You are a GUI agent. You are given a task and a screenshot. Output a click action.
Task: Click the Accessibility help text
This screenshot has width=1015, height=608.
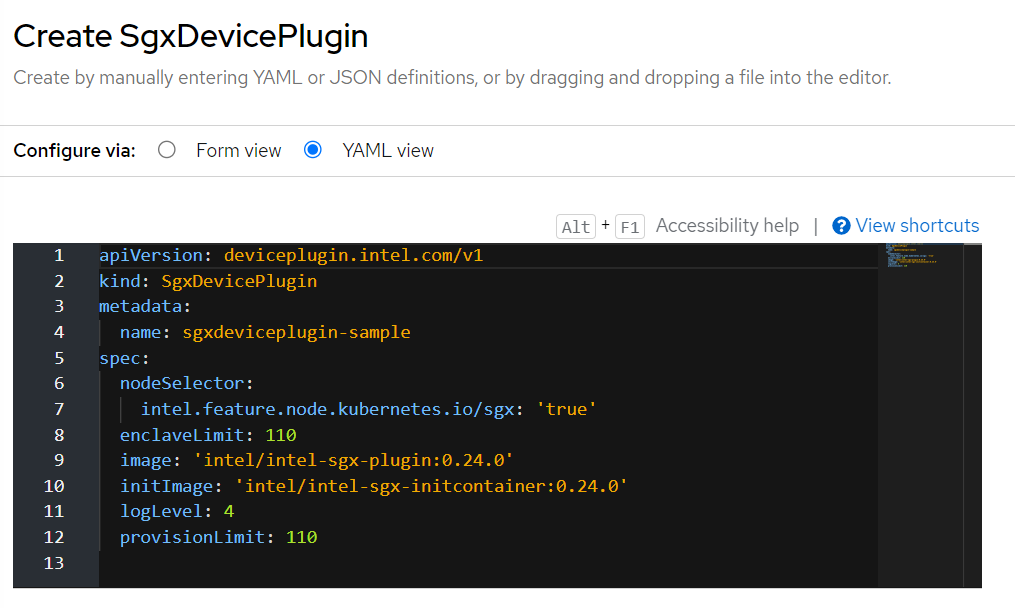click(x=727, y=226)
